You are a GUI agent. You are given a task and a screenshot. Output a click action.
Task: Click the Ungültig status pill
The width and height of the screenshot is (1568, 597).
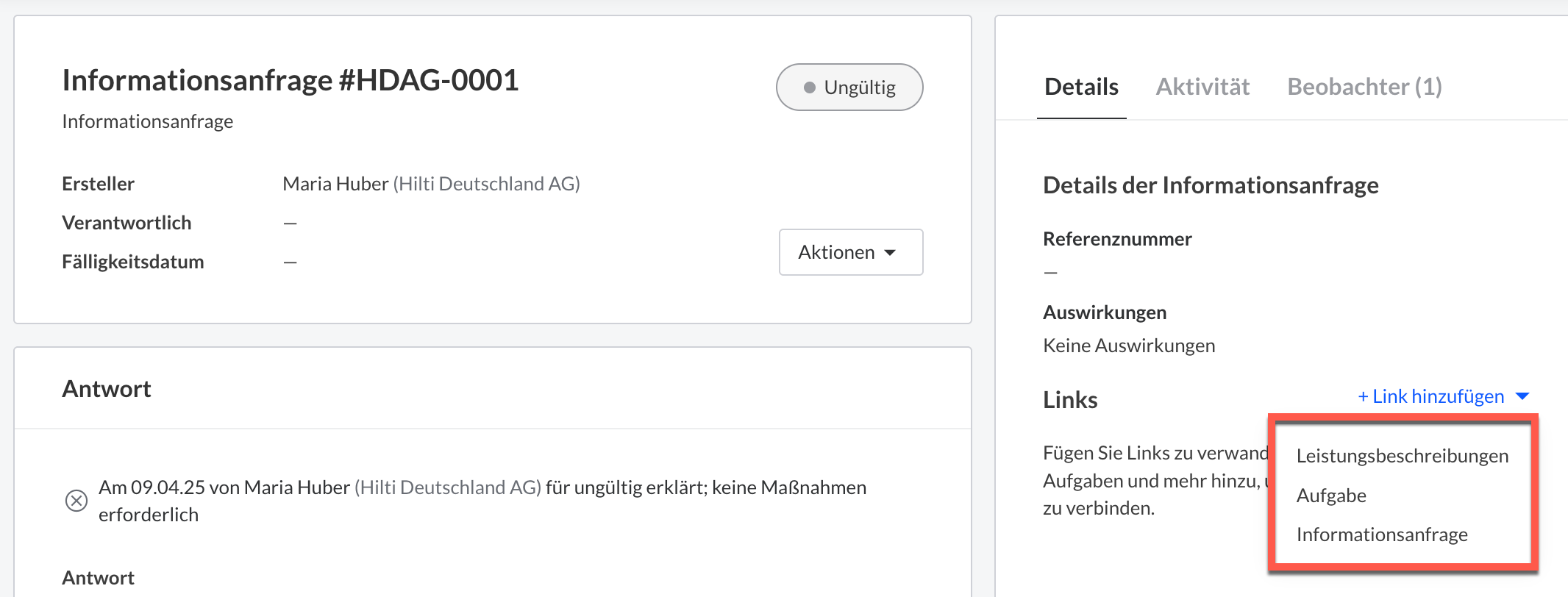[x=849, y=87]
